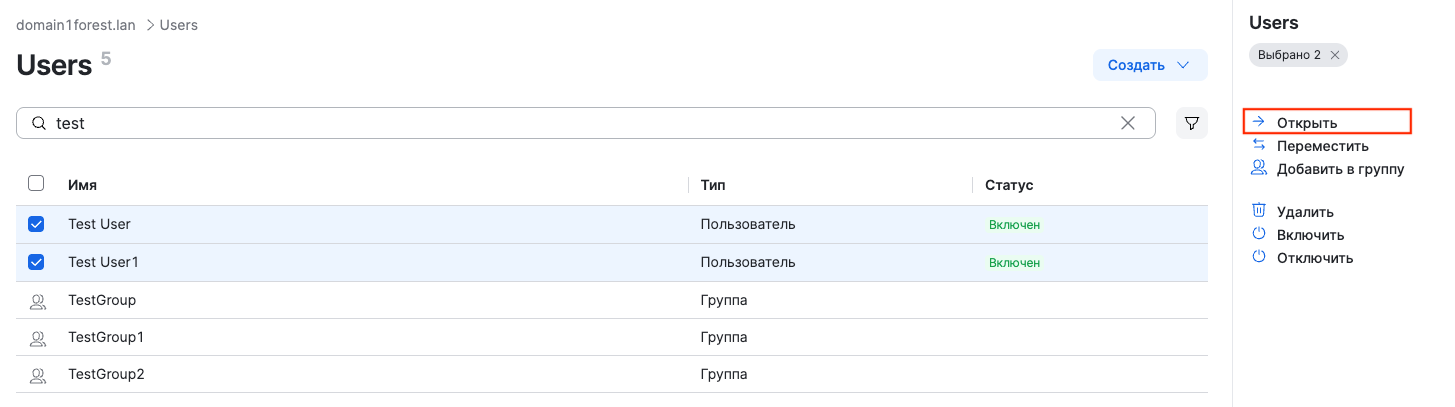Clear the search field with X icon
This screenshot has width=1455, height=407.
tap(1128, 123)
